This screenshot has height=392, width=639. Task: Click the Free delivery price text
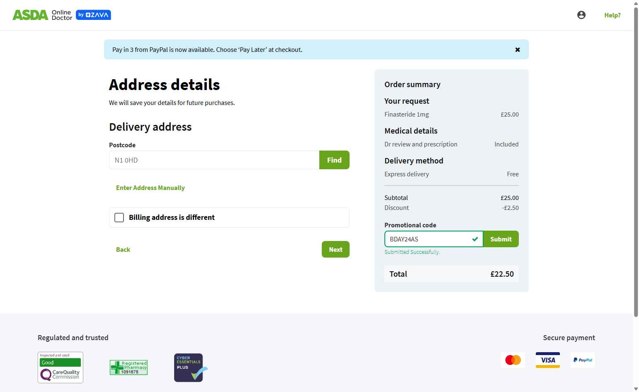click(x=513, y=174)
